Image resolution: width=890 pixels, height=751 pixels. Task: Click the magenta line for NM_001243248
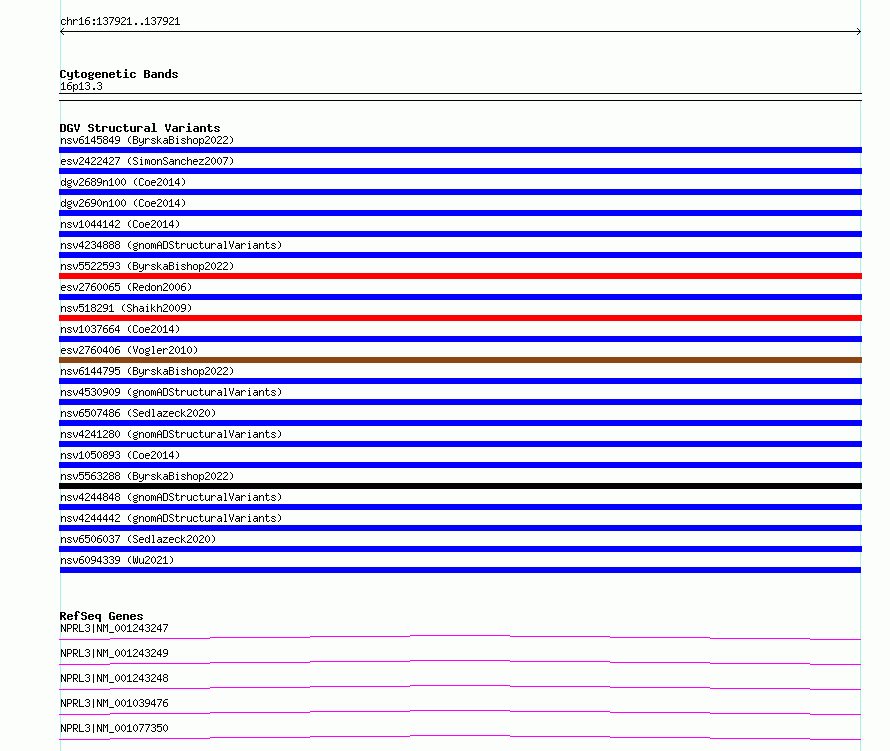(x=460, y=687)
